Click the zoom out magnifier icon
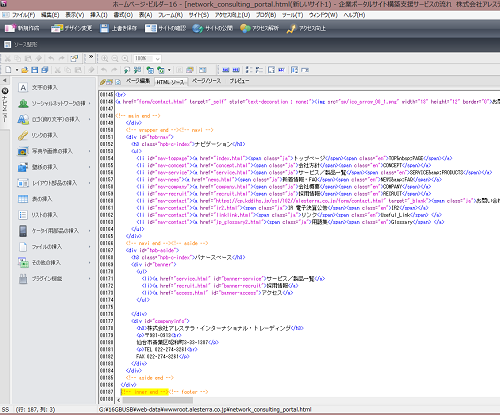Viewport: 500px width, 415px height. coord(115,59)
